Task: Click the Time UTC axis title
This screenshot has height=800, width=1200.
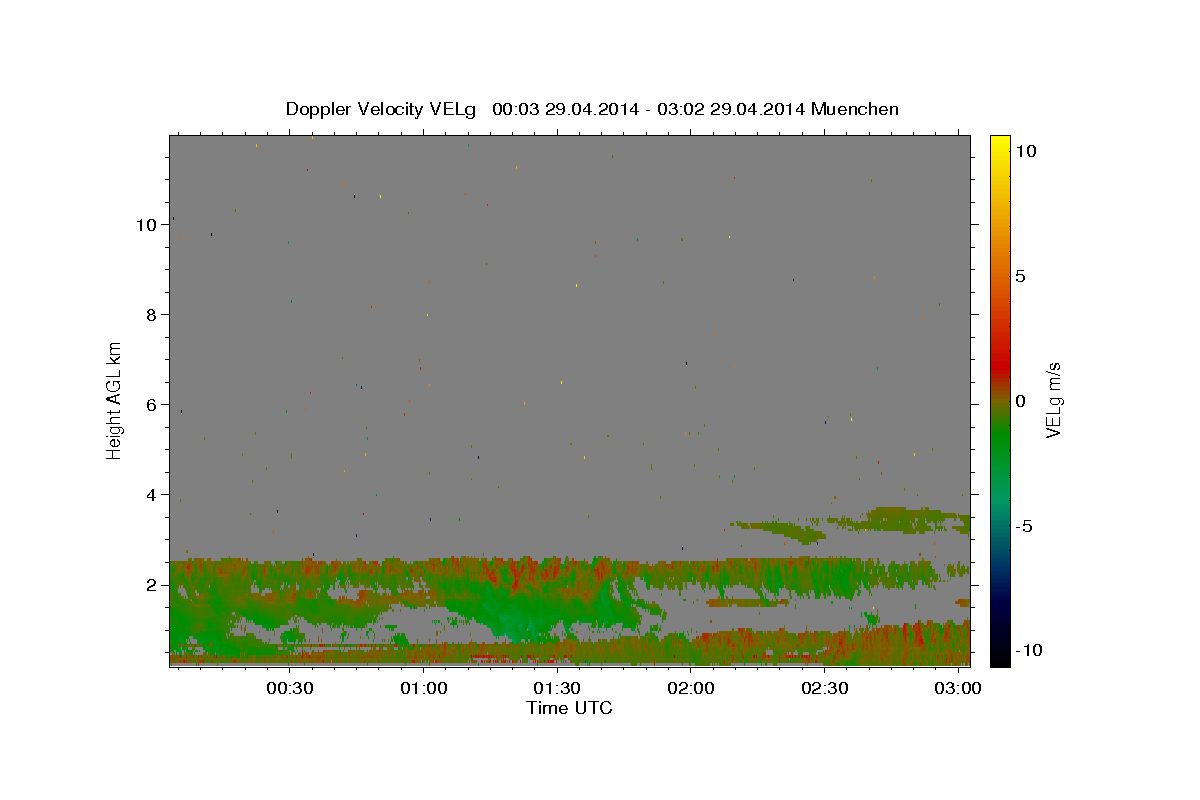Action: pos(569,708)
